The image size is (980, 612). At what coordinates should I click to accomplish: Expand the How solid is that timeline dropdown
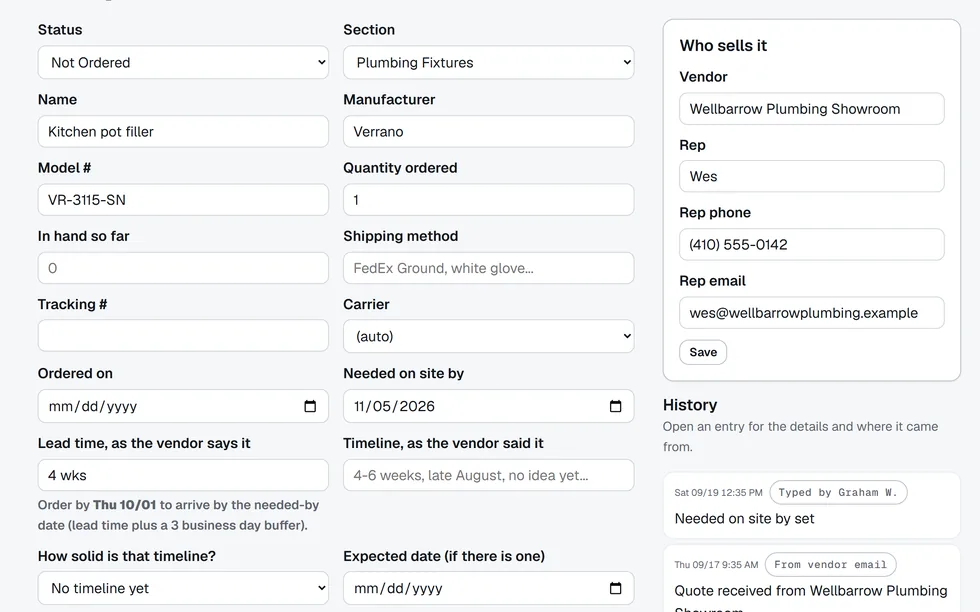(x=183, y=588)
